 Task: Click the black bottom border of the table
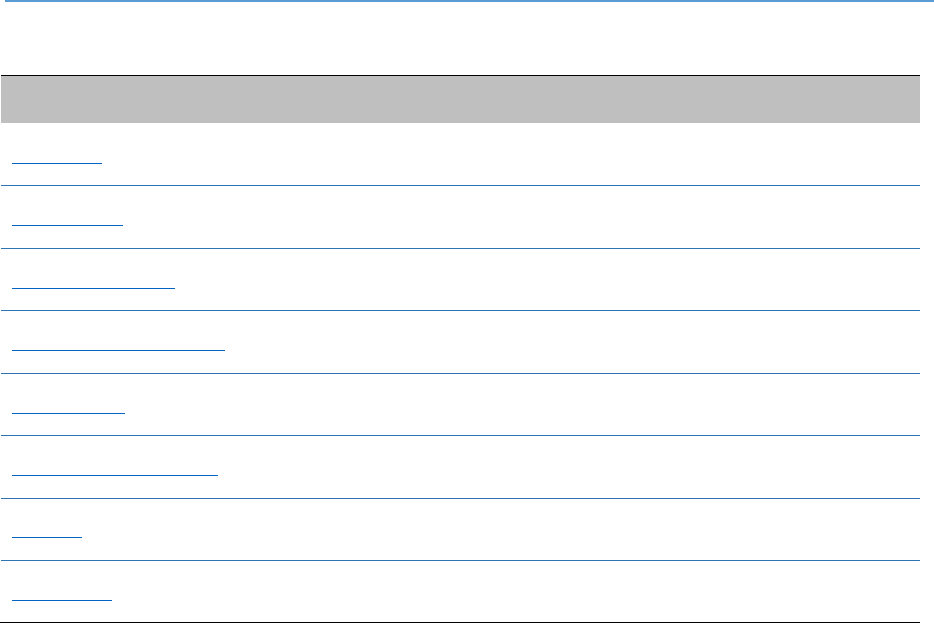460,622
